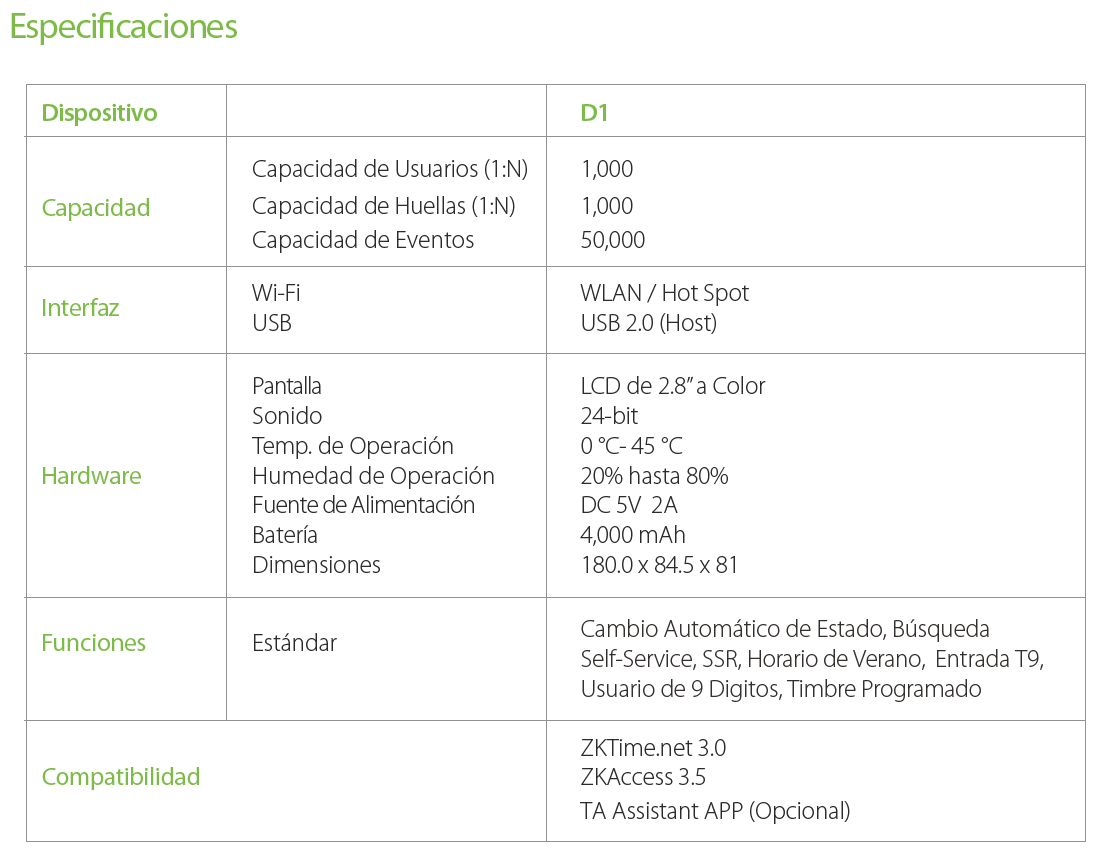Select the Compatibilidad row label
Screen dimensions: 1096x863
(120, 777)
